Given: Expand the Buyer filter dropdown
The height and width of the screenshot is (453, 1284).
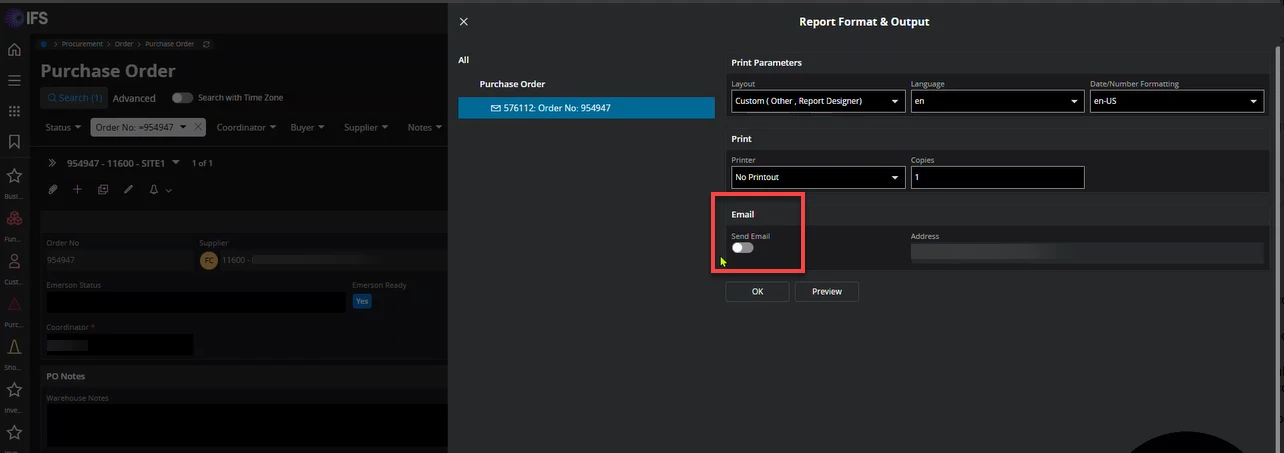Looking at the screenshot, I should point(307,127).
